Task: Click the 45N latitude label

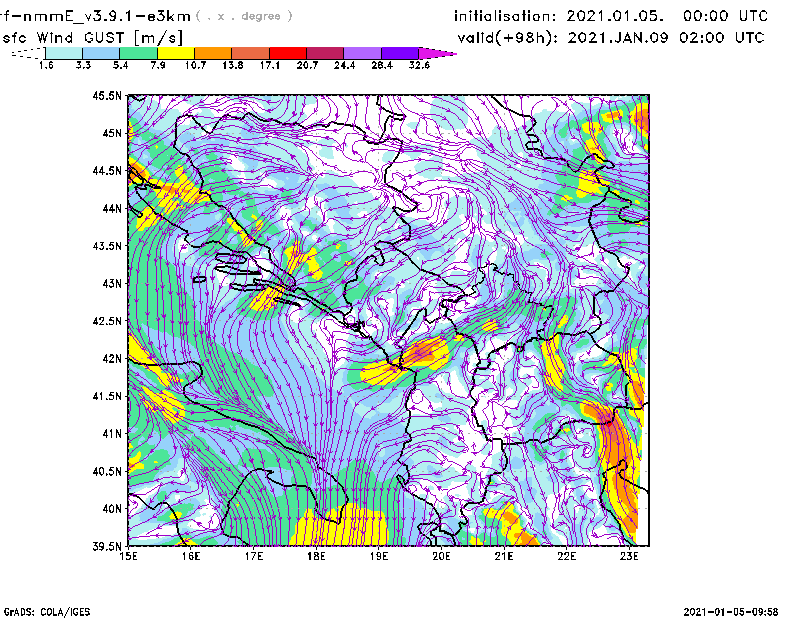Action: coord(112,133)
